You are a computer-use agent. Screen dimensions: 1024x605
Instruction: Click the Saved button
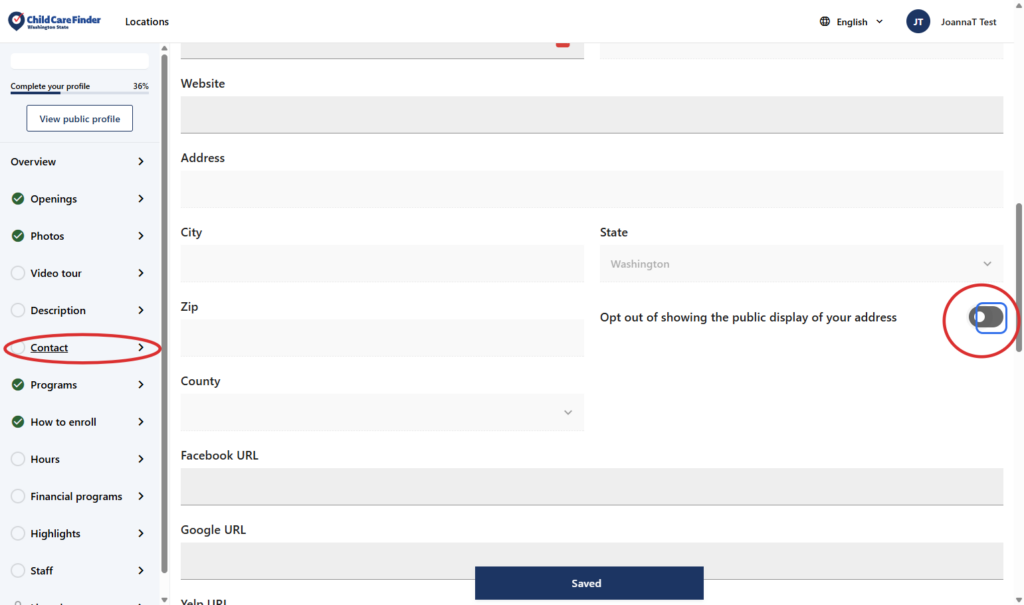(588, 583)
